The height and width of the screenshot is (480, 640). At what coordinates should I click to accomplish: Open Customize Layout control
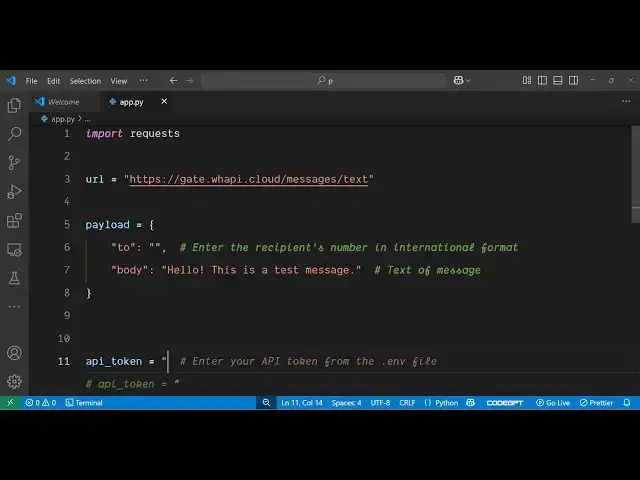pos(527,80)
